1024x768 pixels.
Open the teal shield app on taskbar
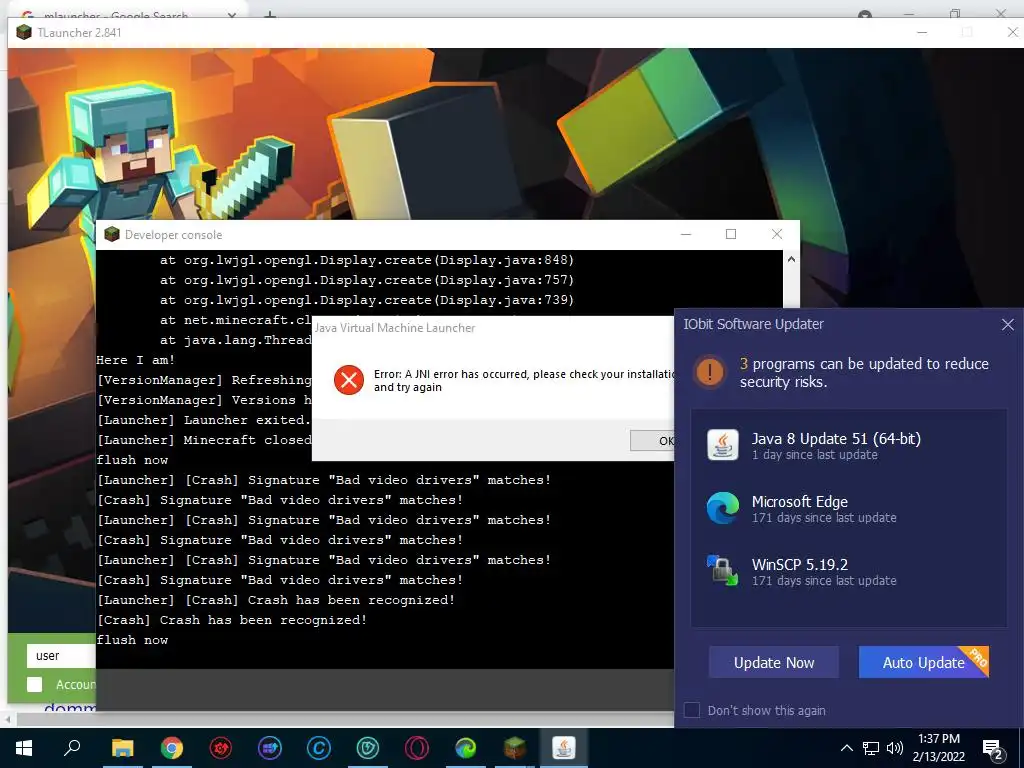tap(368, 748)
